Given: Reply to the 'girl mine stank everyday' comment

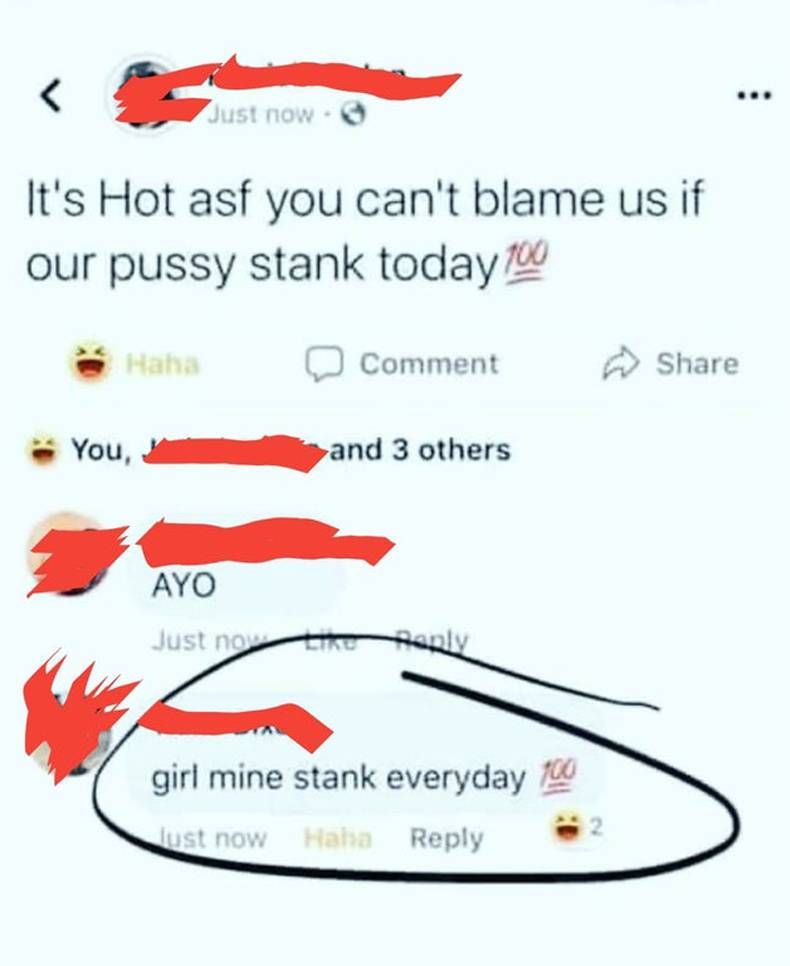Looking at the screenshot, I should tap(447, 838).
